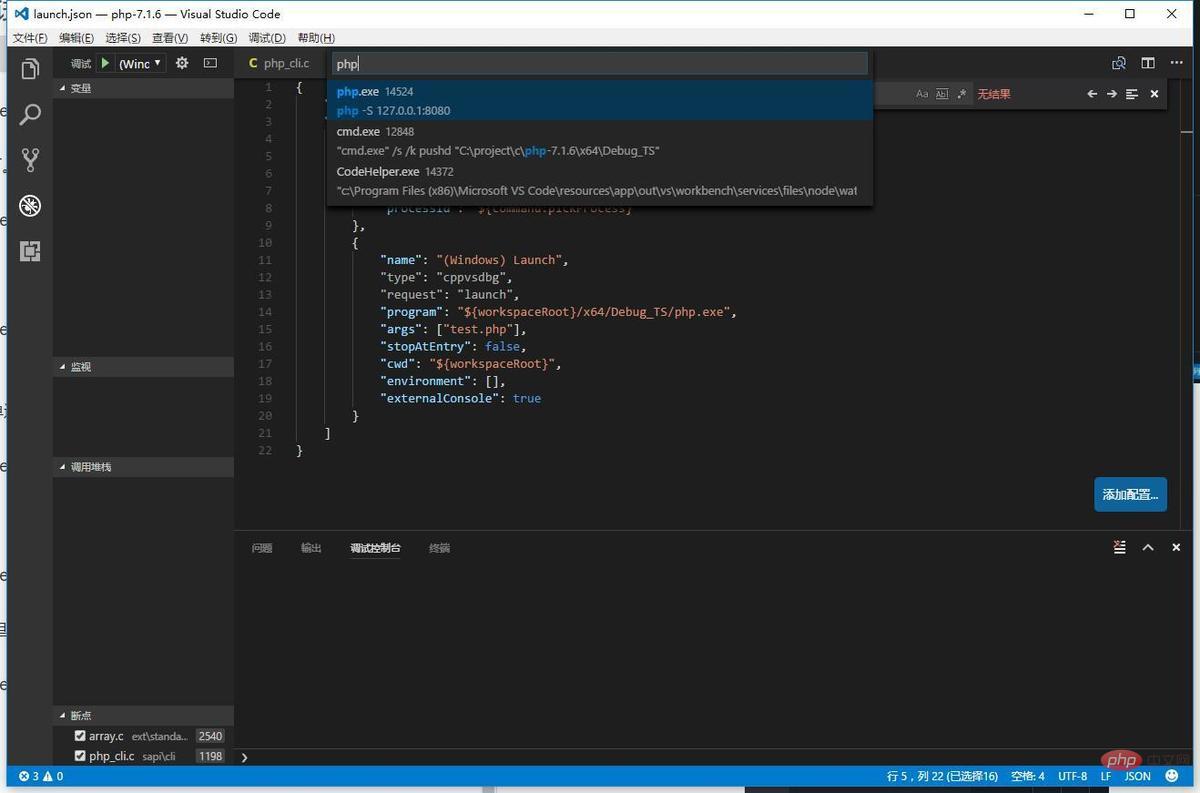Switch to the 问题 (Problems) panel tab

262,548
